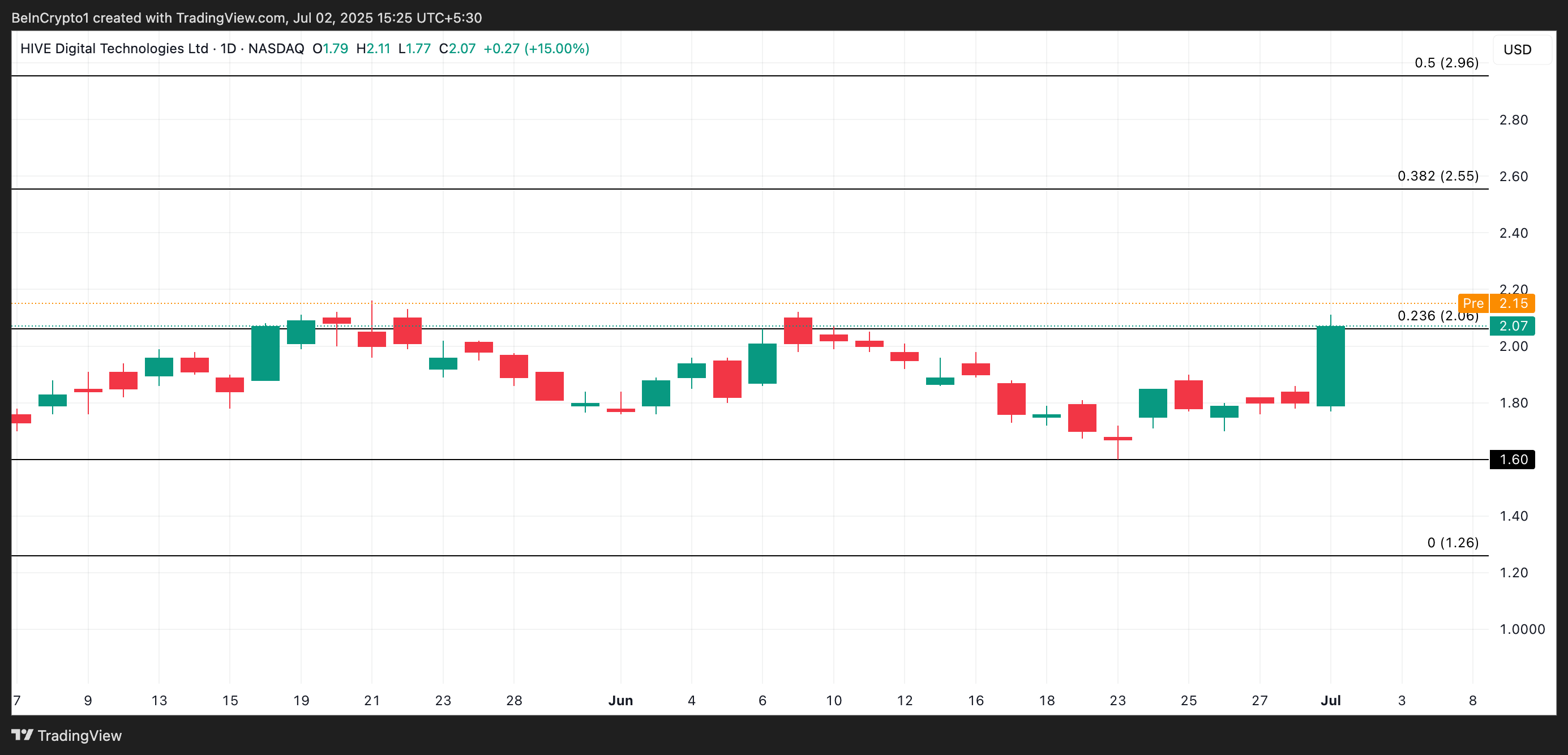Click the Jun month marker on time axis

620,700
